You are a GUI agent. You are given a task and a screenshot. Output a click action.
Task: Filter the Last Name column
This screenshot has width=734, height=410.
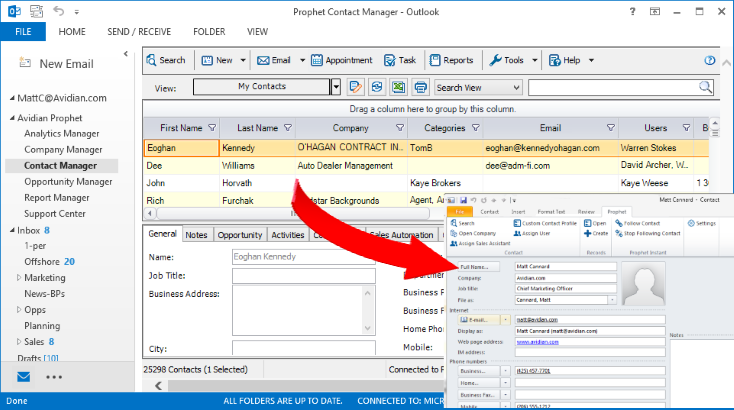click(288, 128)
